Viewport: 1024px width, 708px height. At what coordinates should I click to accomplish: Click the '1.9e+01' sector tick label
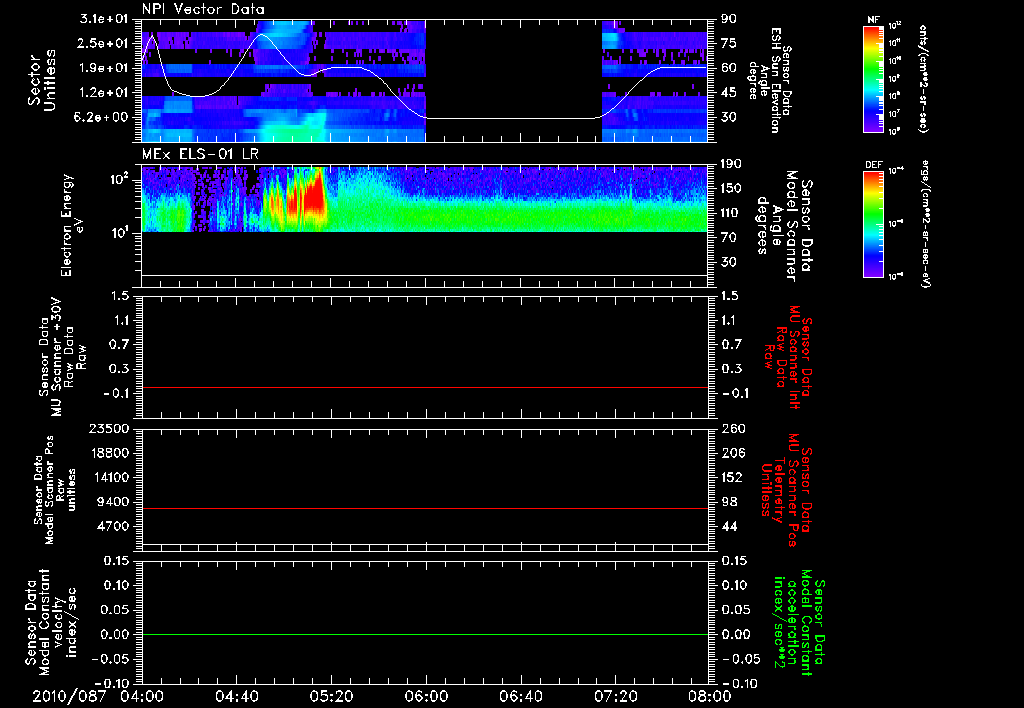(103, 68)
